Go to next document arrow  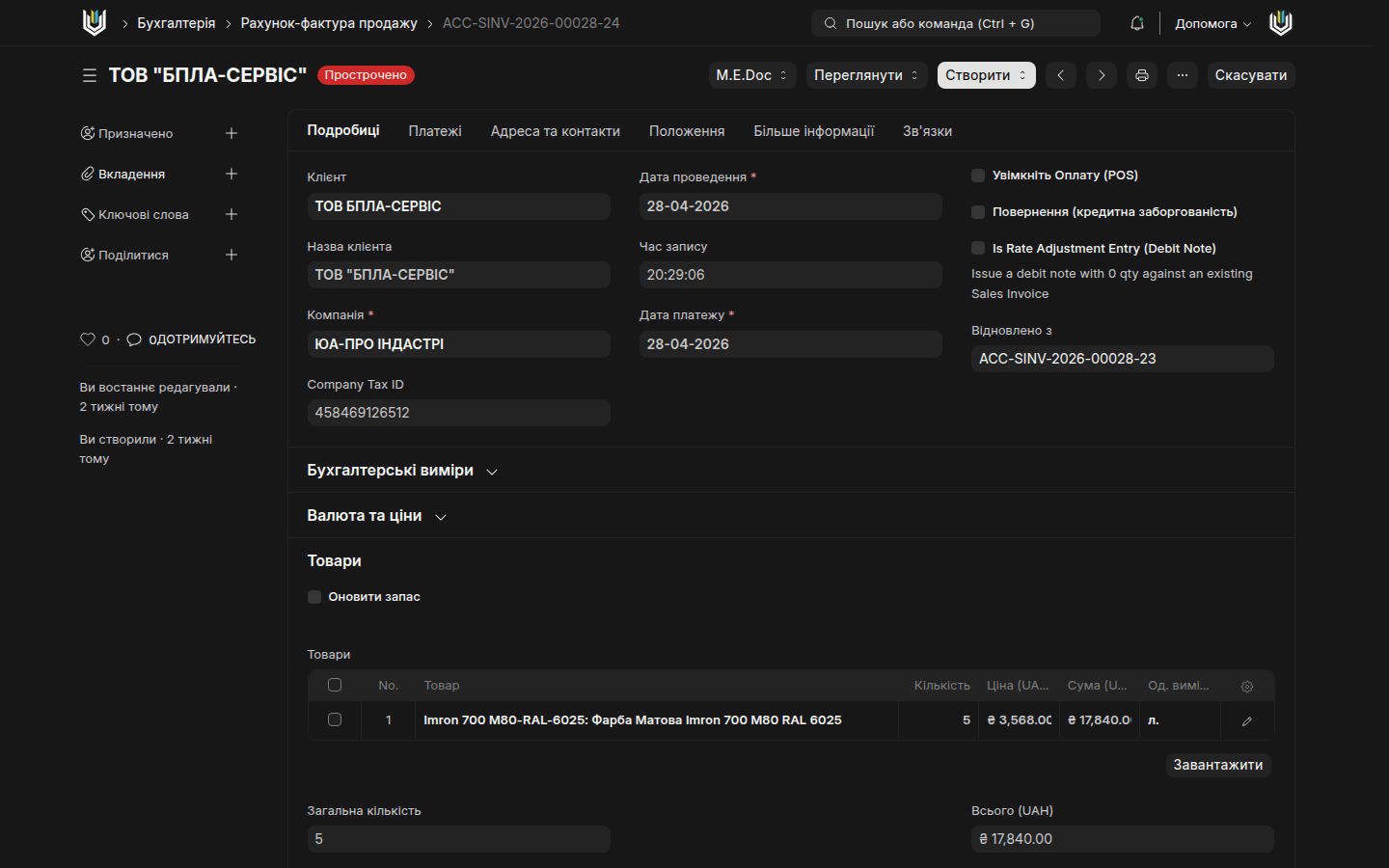tap(1102, 75)
